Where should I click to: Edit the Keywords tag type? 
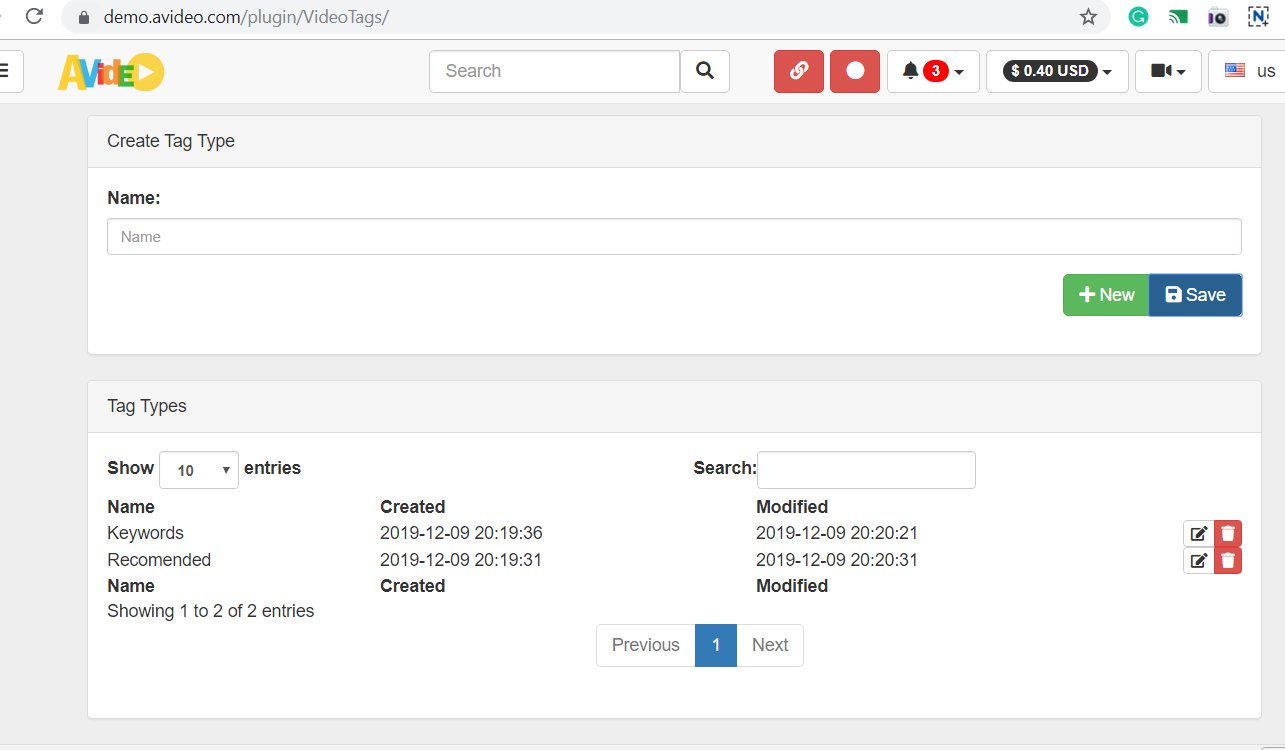(x=1198, y=533)
